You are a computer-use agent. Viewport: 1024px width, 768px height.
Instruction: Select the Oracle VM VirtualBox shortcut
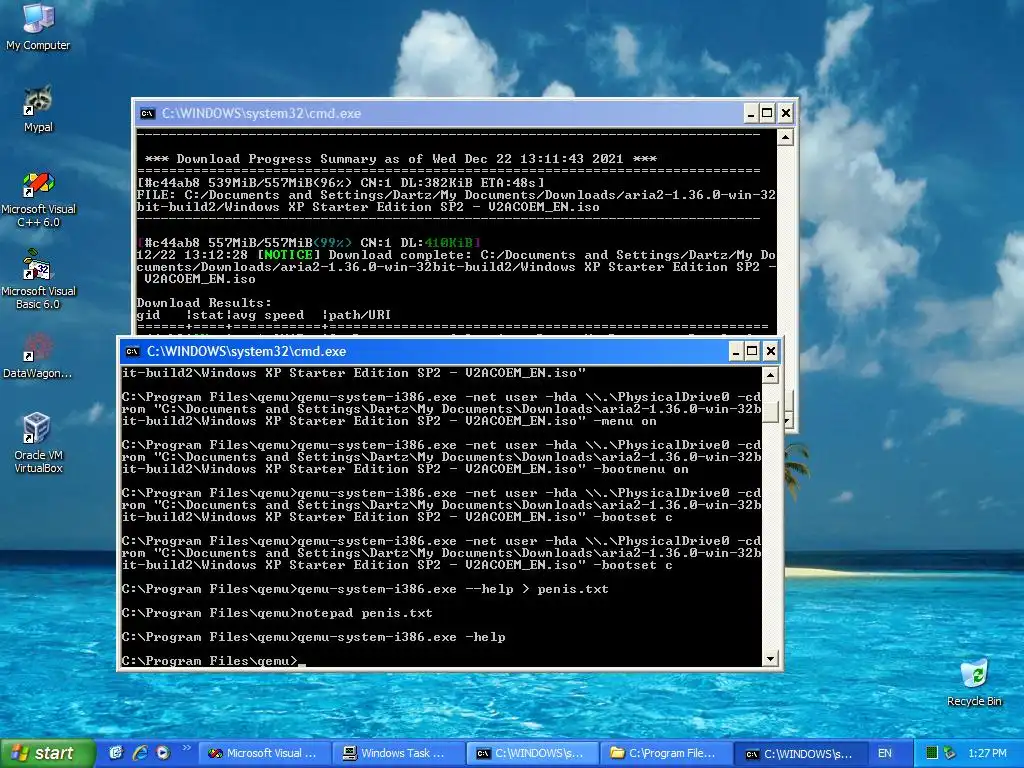(x=38, y=443)
